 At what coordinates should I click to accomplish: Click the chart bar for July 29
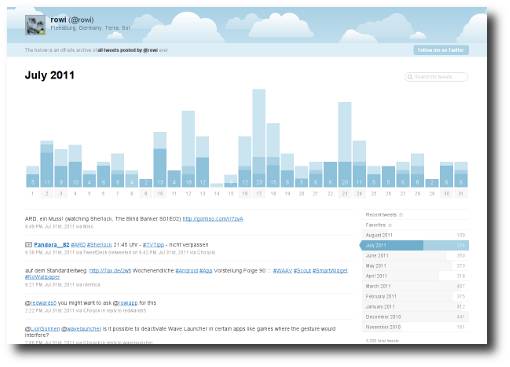[432, 183]
